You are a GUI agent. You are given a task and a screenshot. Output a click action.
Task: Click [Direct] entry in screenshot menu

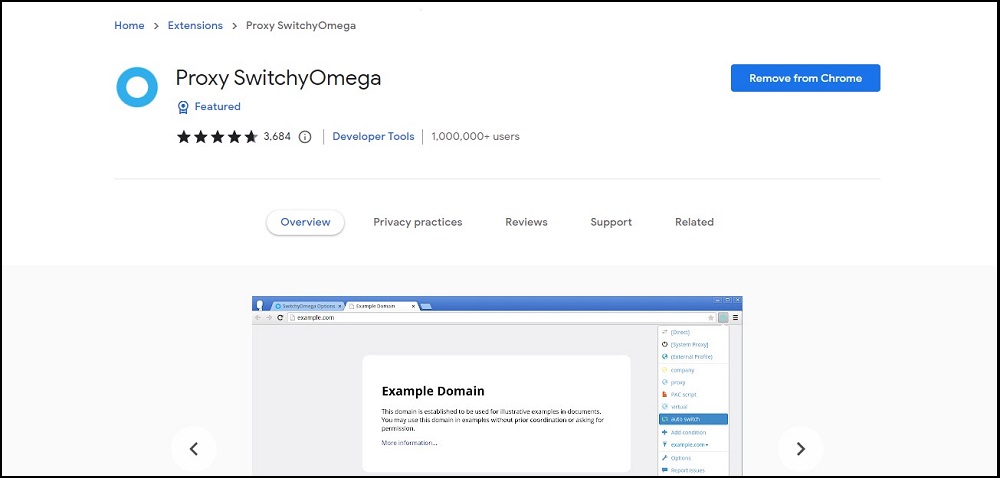pos(680,332)
